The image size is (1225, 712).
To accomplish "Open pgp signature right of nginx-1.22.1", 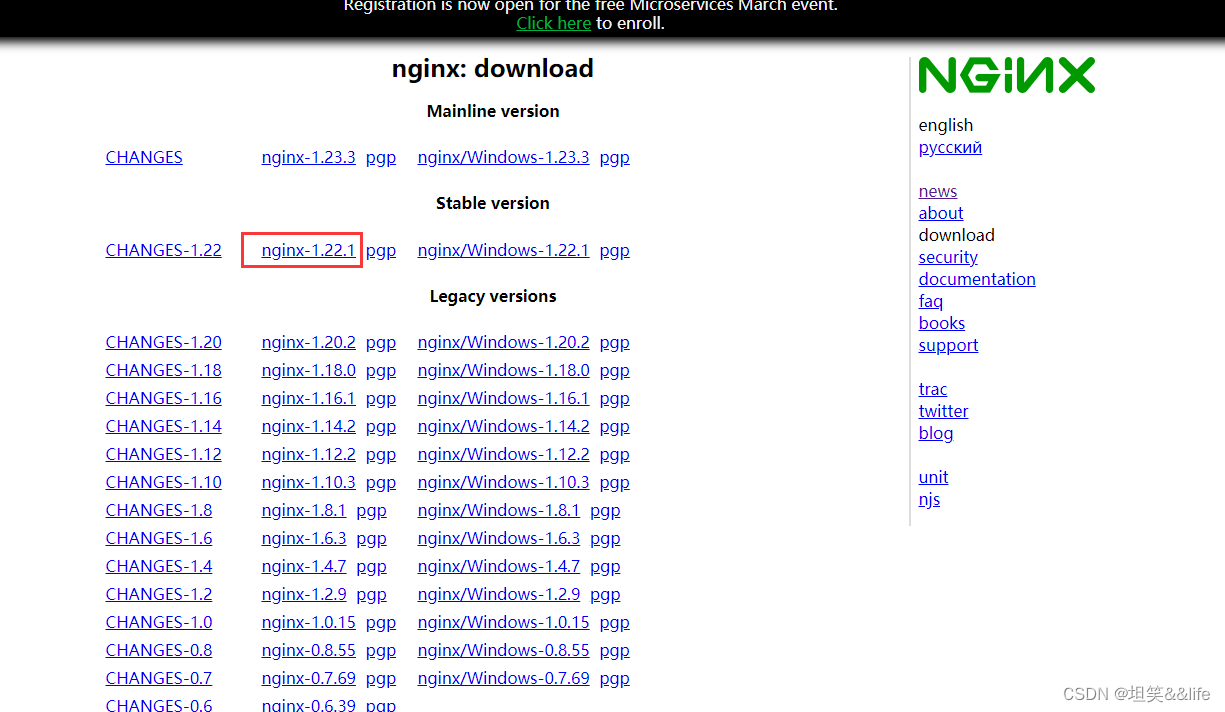I will tap(381, 250).
